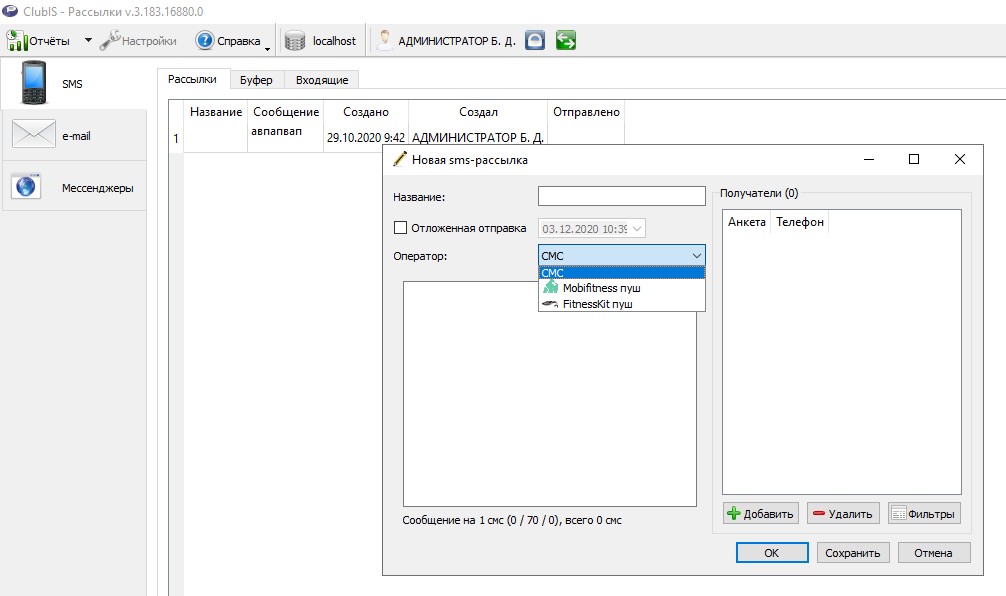Click the Название input field
The height and width of the screenshot is (596, 1006).
622,196
